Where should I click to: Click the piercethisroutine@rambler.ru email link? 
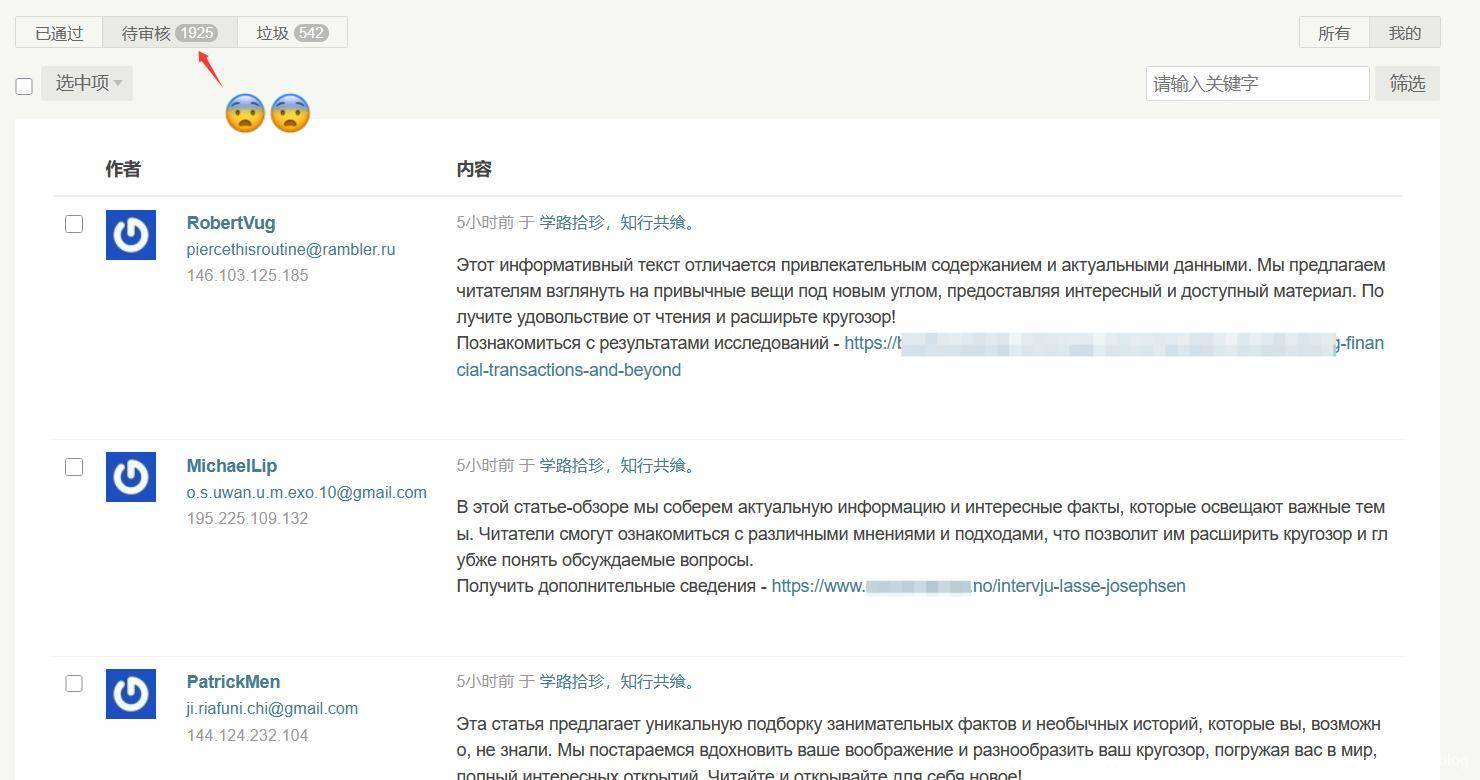(291, 250)
